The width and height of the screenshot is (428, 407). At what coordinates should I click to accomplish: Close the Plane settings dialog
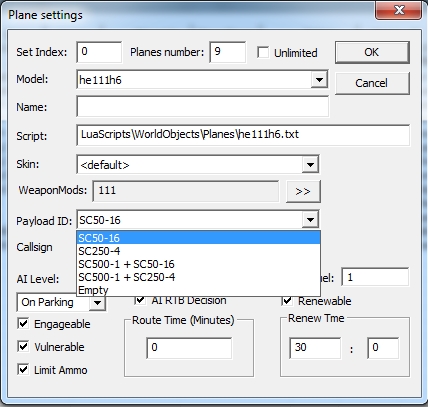coord(398,10)
